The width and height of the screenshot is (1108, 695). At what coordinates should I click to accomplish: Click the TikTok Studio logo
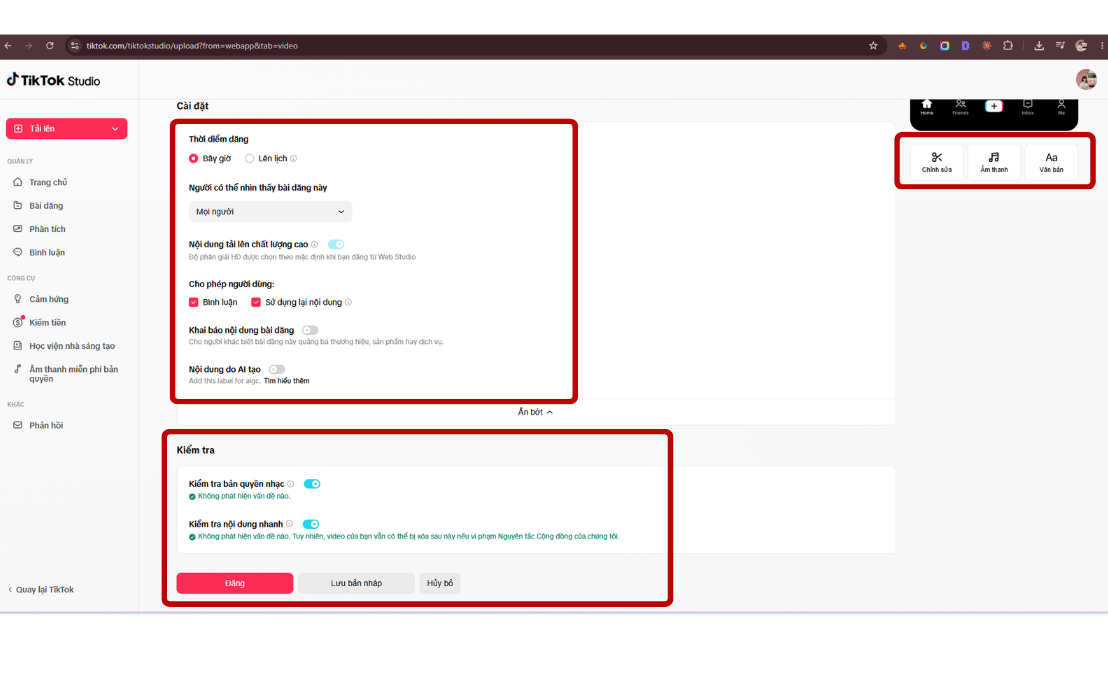pos(54,81)
